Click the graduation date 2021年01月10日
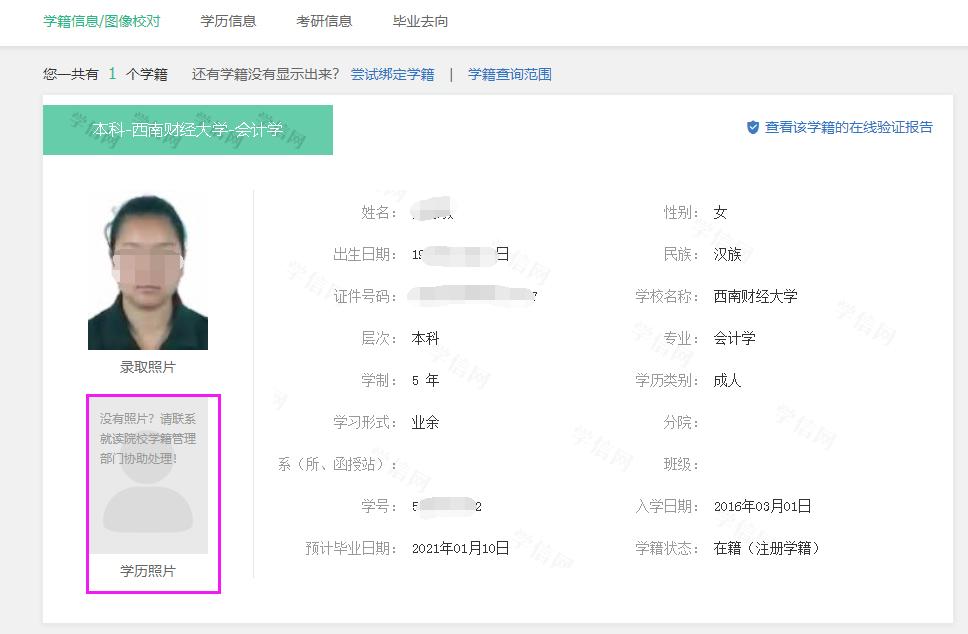Screen dimensions: 968x634 [x=459, y=547]
